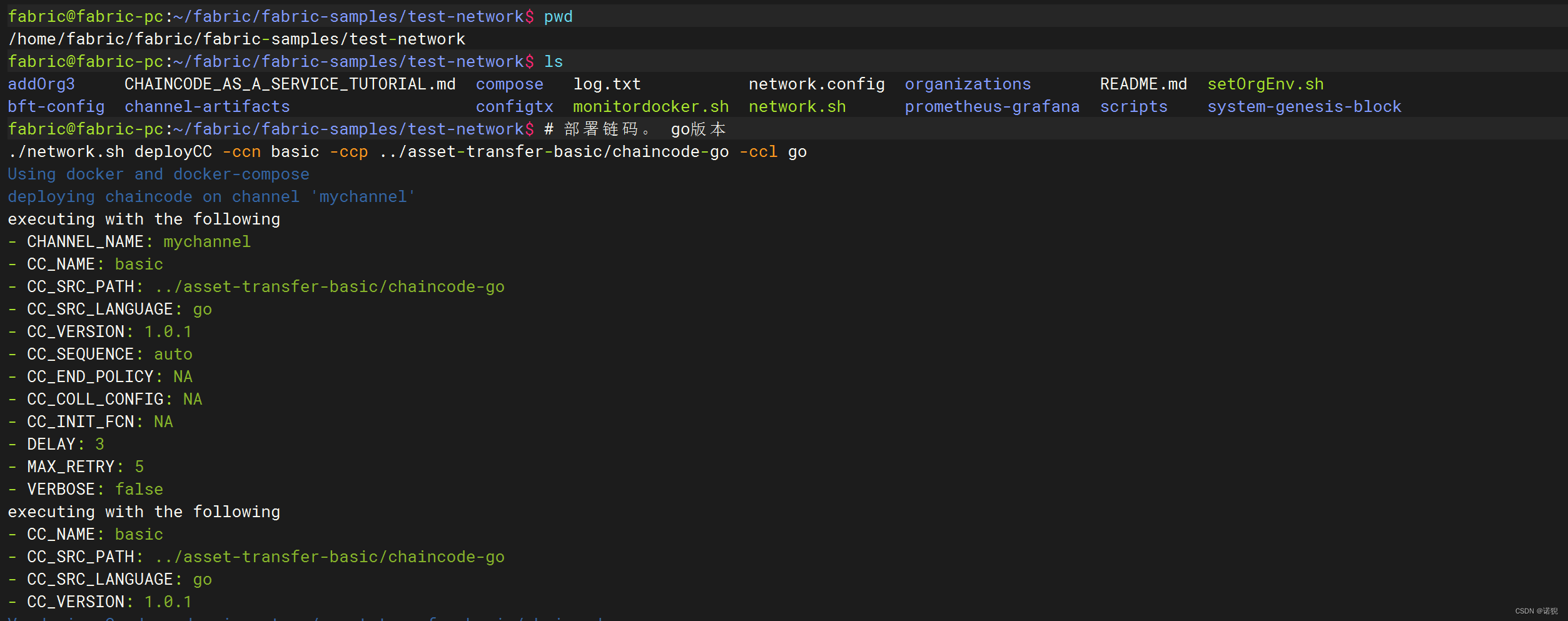Click the CC_INIT_FCN value 'NA'

pos(163,422)
